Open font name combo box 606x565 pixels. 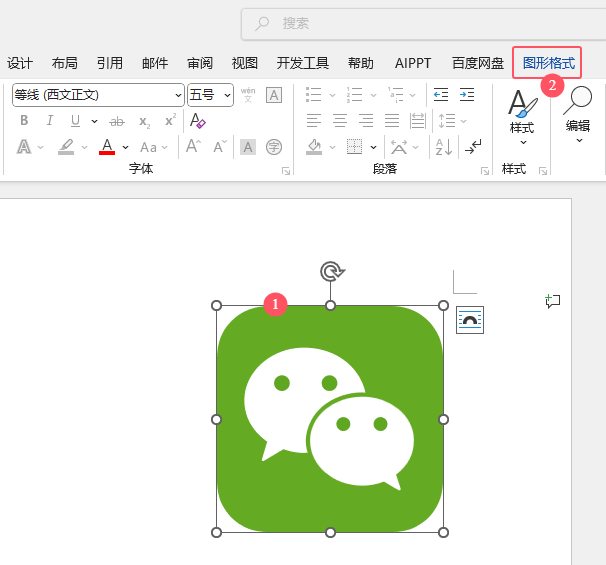point(98,95)
